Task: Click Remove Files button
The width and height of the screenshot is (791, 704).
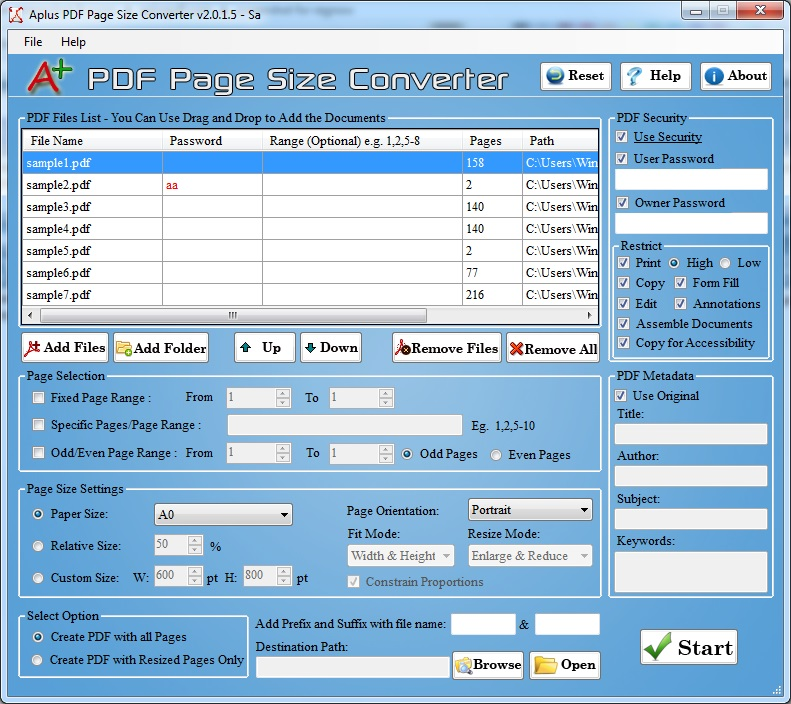Action: [x=447, y=347]
